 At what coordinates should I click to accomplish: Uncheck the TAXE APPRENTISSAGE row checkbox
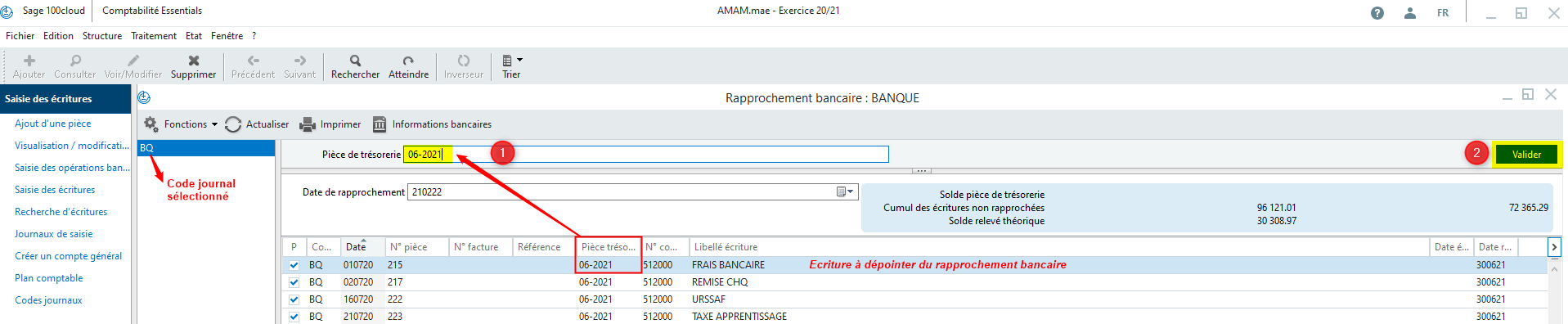click(294, 317)
